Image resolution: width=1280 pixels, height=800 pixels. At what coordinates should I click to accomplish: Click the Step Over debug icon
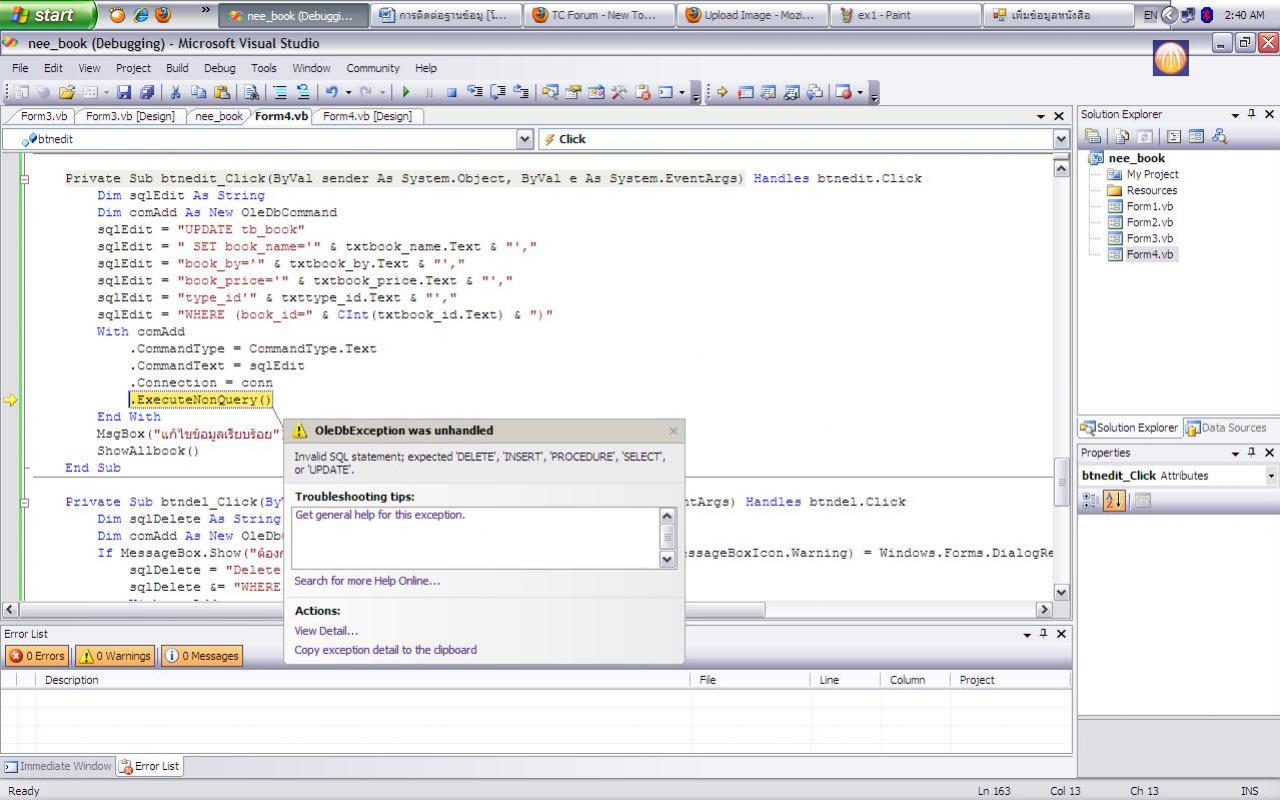pos(497,92)
